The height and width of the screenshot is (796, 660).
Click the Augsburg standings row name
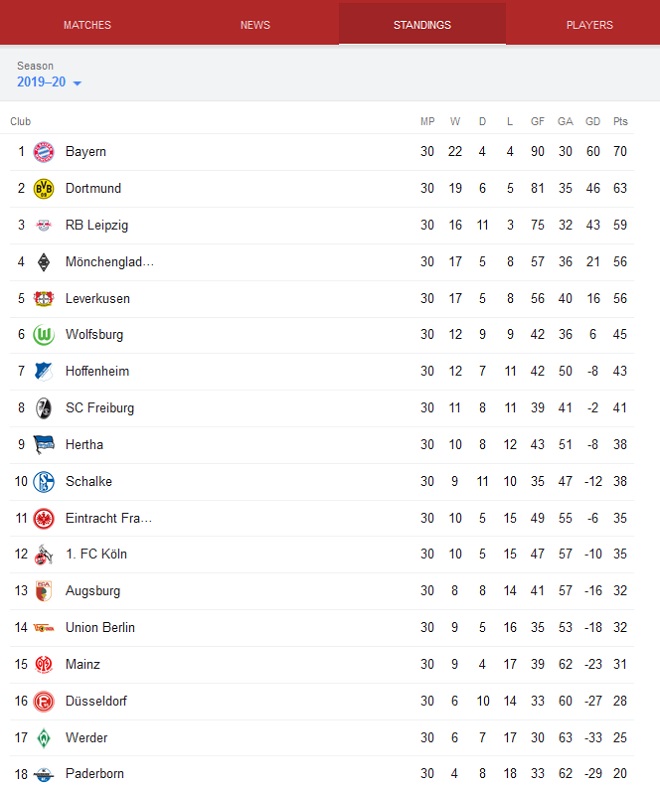(92, 591)
